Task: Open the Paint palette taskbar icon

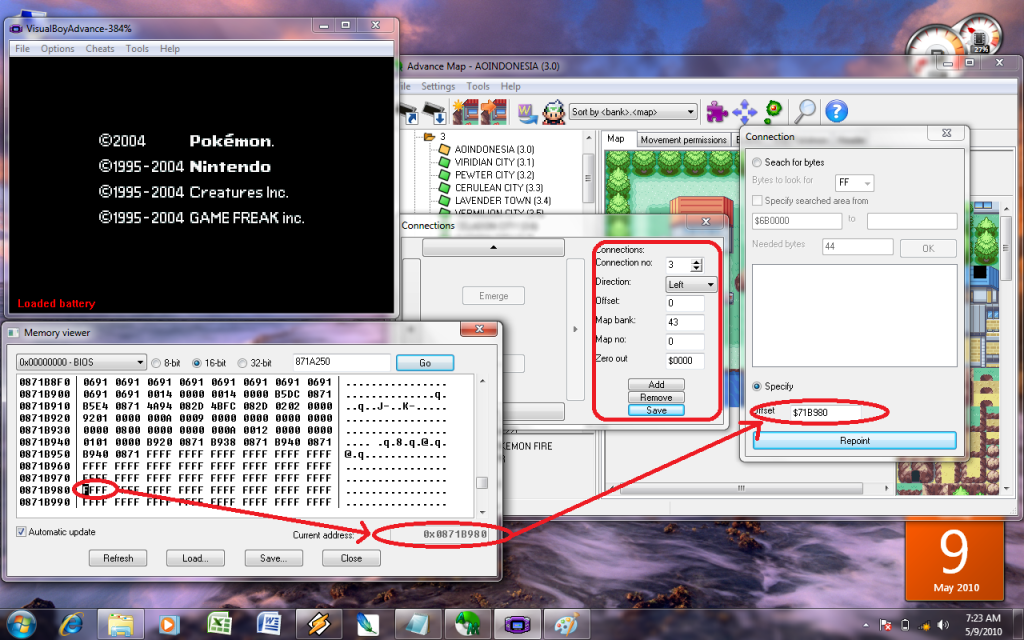Action: pos(566,624)
